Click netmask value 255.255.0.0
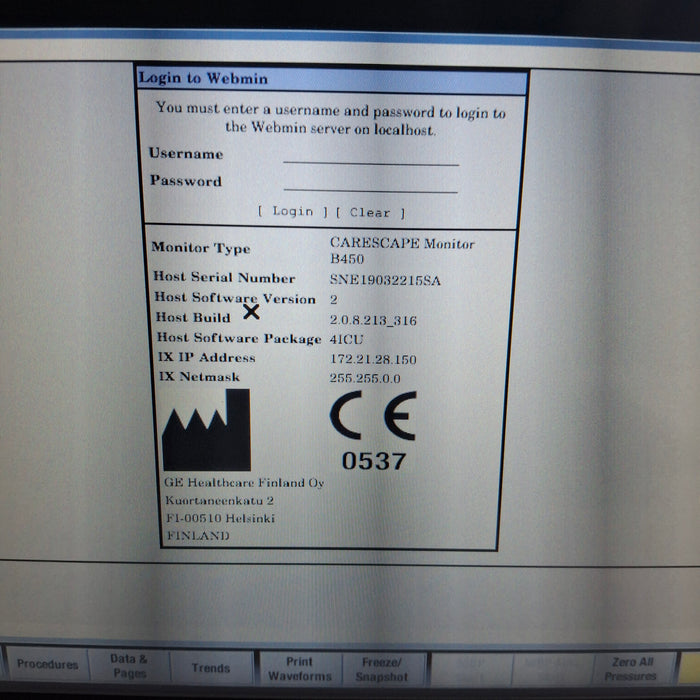Viewport: 700px width, 700px height. coord(365,378)
